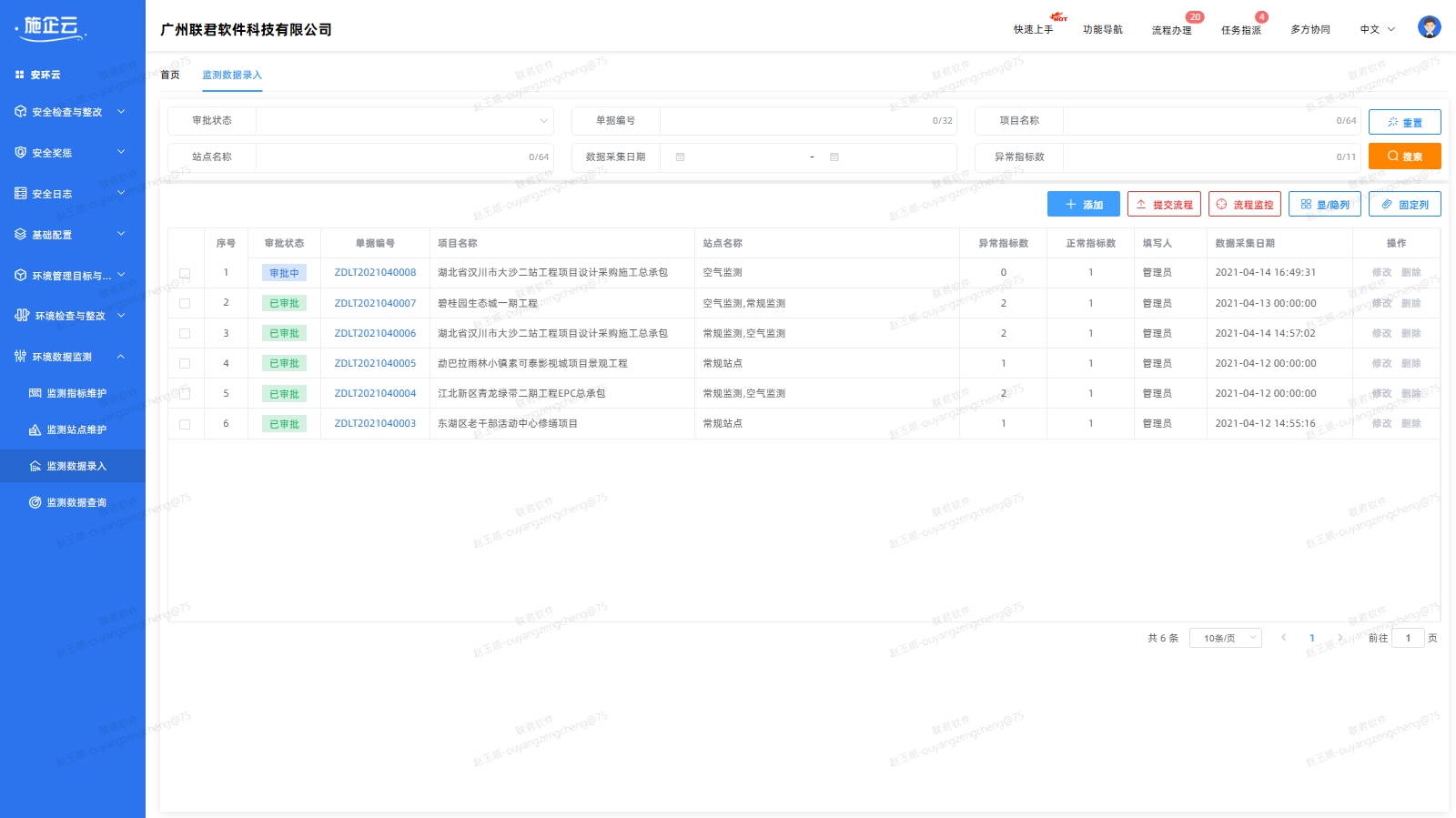This screenshot has height=818, width=1456.
Task: Check the row for ZDLT2021040006
Action: click(x=185, y=333)
